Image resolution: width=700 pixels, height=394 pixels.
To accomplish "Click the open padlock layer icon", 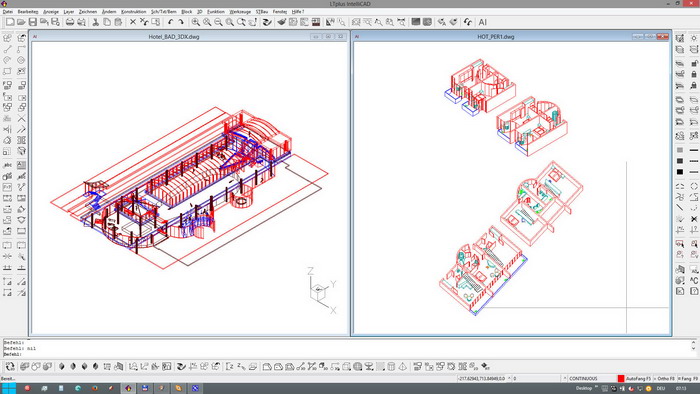I will (x=694, y=63).
